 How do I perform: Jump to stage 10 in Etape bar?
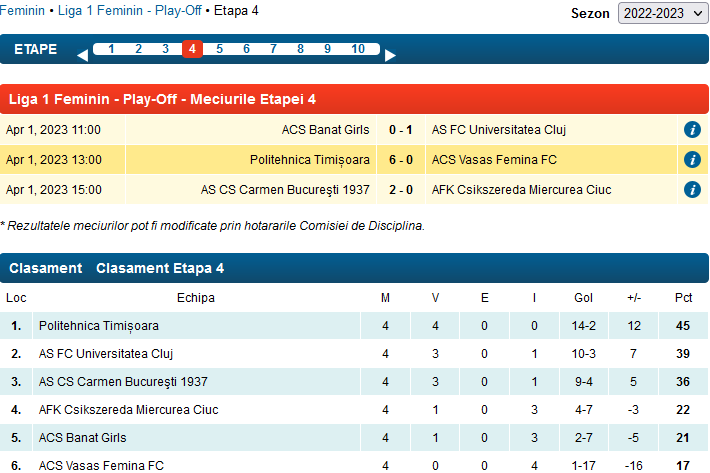point(358,49)
